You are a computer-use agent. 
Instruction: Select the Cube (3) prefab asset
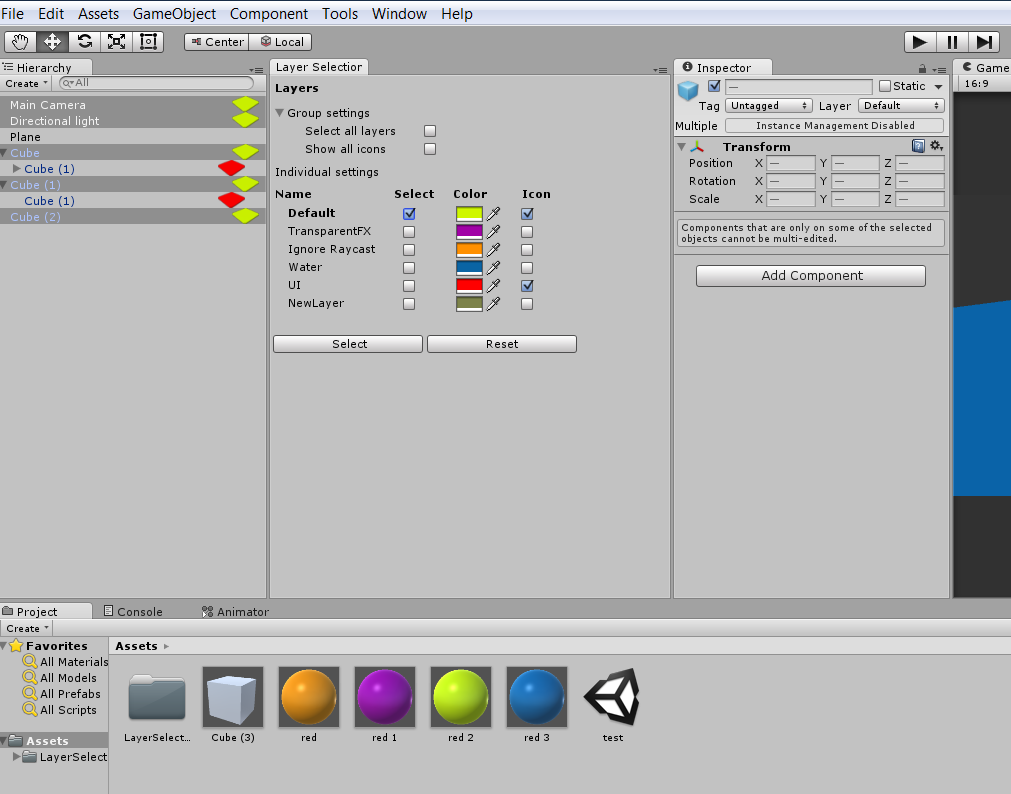point(233,697)
